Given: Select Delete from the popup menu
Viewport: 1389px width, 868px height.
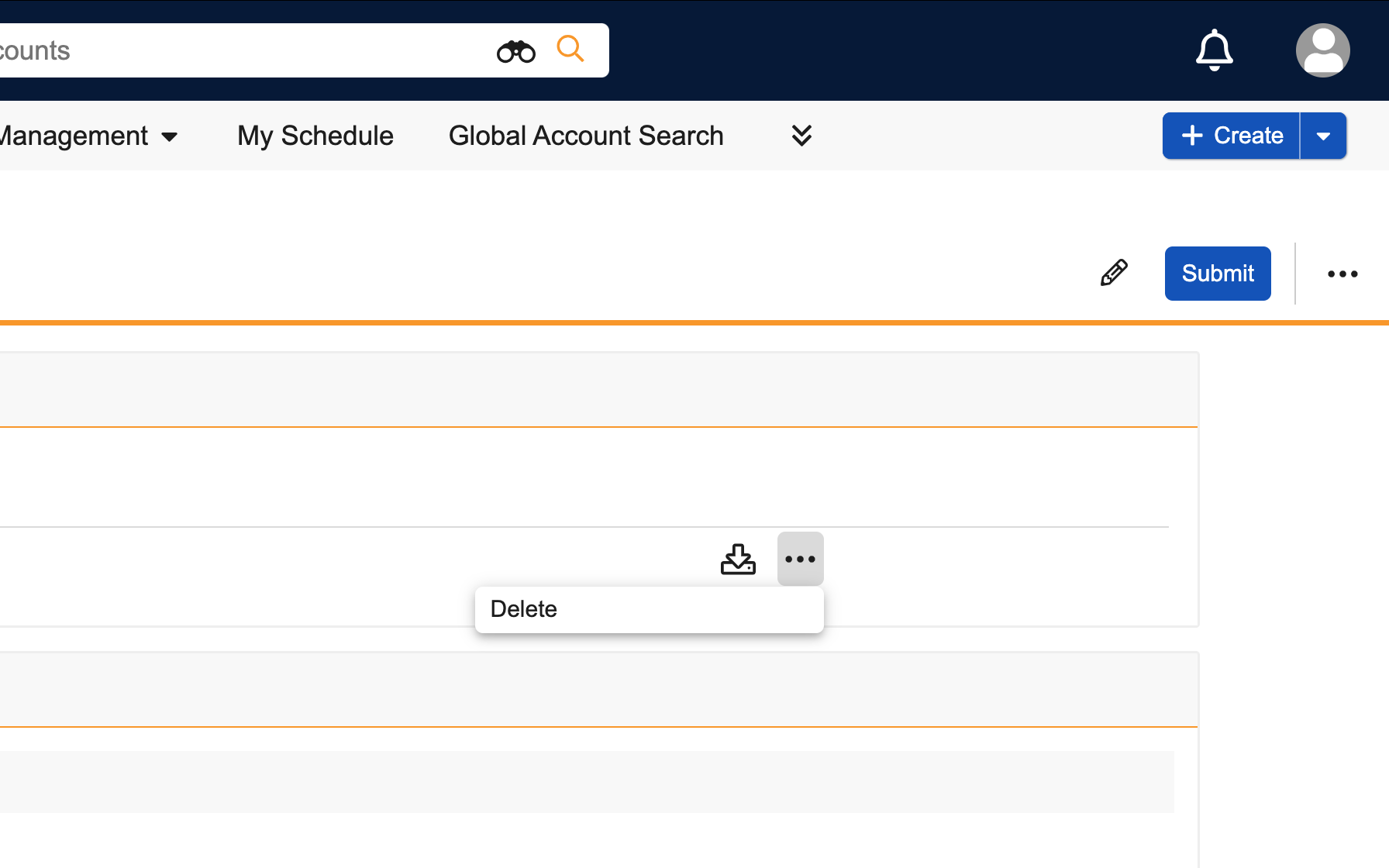Looking at the screenshot, I should click(x=524, y=609).
